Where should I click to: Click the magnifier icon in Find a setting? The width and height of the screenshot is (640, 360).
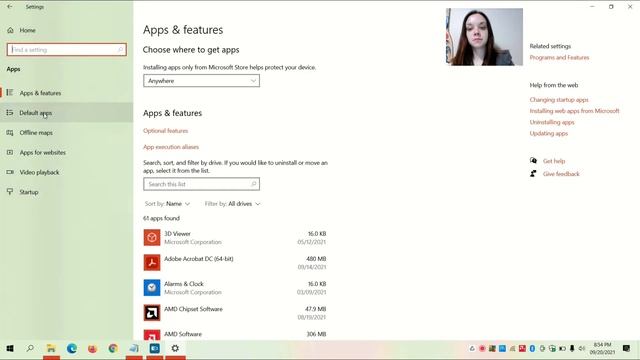pyautogui.click(x=120, y=50)
